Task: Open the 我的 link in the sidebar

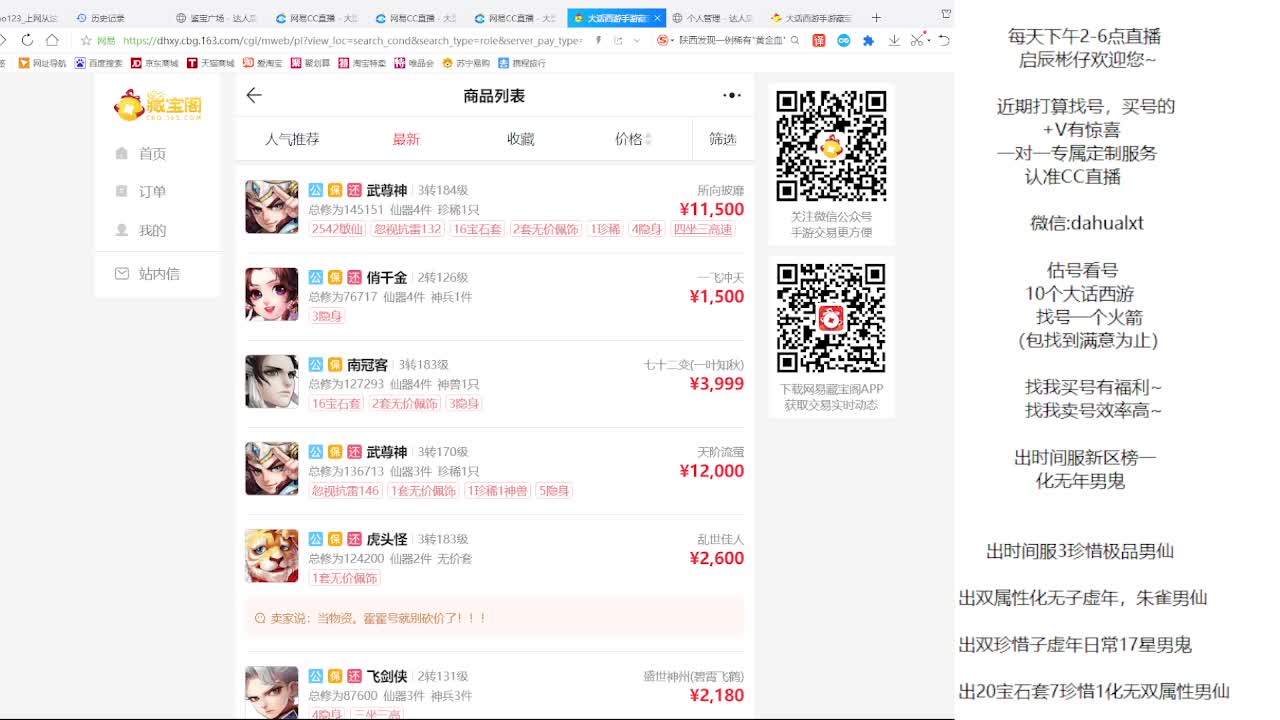Action: click(x=152, y=230)
